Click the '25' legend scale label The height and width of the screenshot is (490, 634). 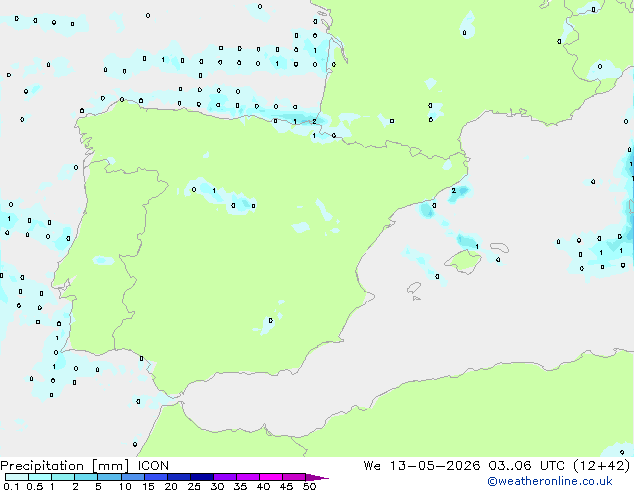pos(194,486)
